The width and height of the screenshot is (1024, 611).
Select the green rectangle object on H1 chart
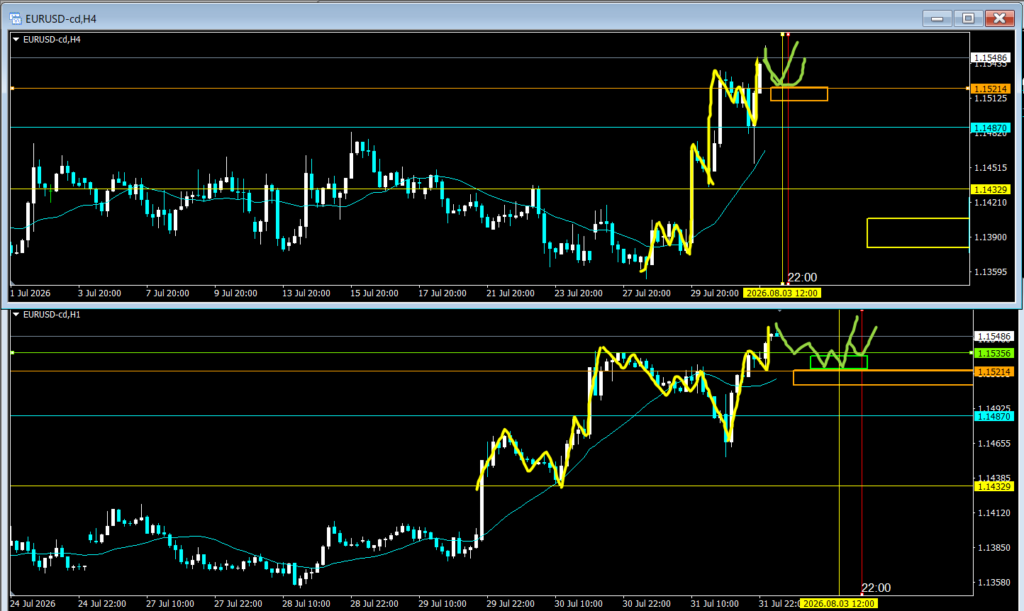pos(839,362)
